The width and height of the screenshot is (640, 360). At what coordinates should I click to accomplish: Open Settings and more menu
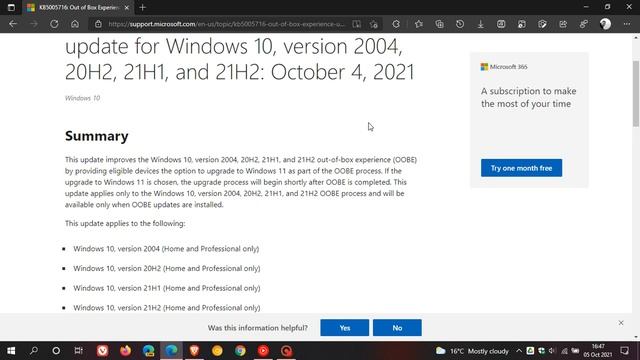tap(627, 24)
